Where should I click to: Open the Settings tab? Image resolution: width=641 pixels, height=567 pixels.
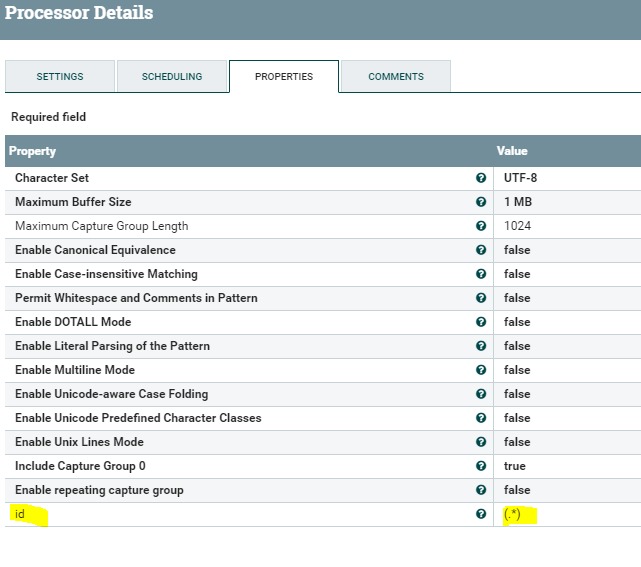pos(60,77)
